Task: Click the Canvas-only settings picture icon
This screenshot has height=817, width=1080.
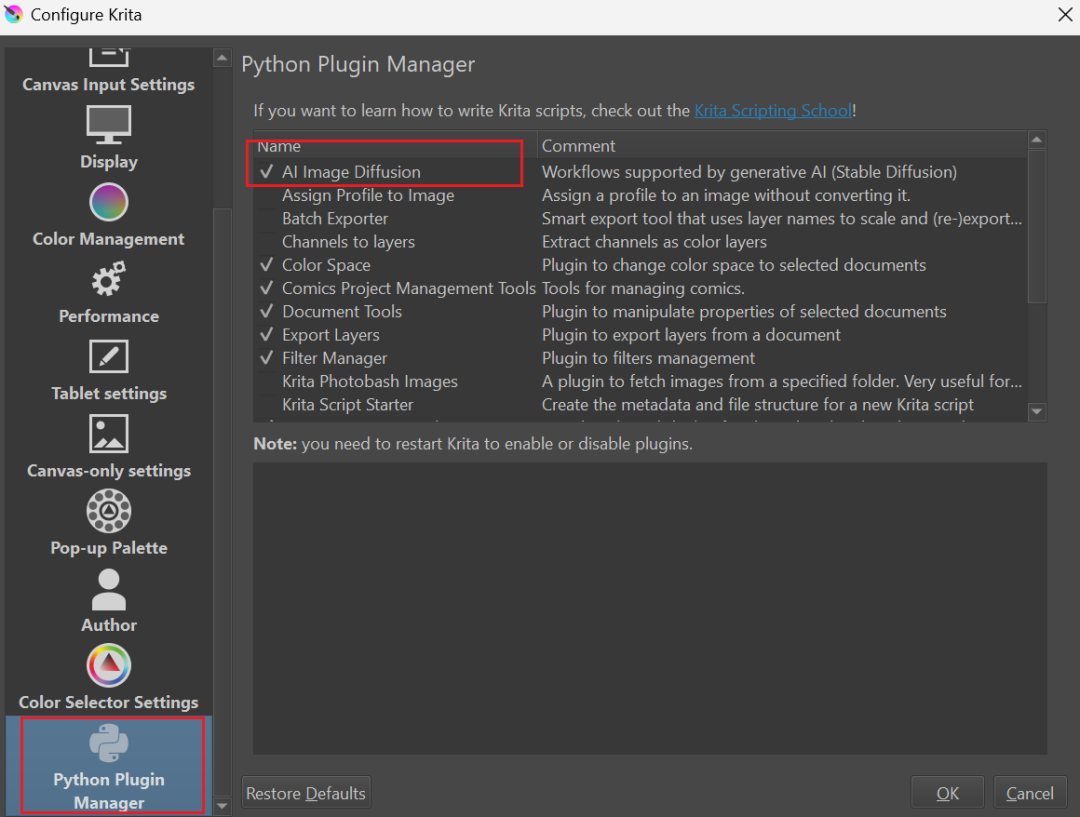Action: coord(109,434)
